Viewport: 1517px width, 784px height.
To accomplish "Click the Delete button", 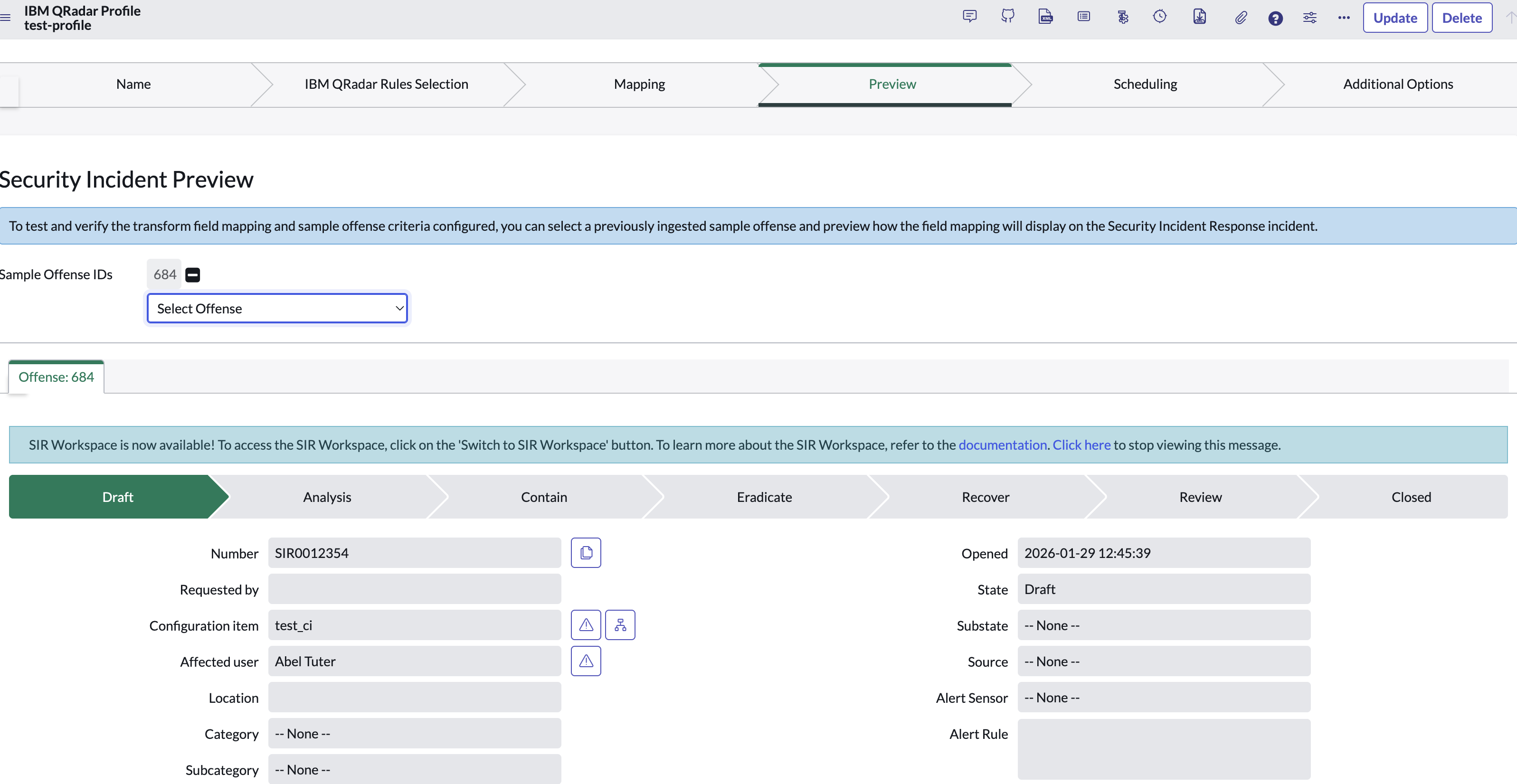I will [1461, 18].
